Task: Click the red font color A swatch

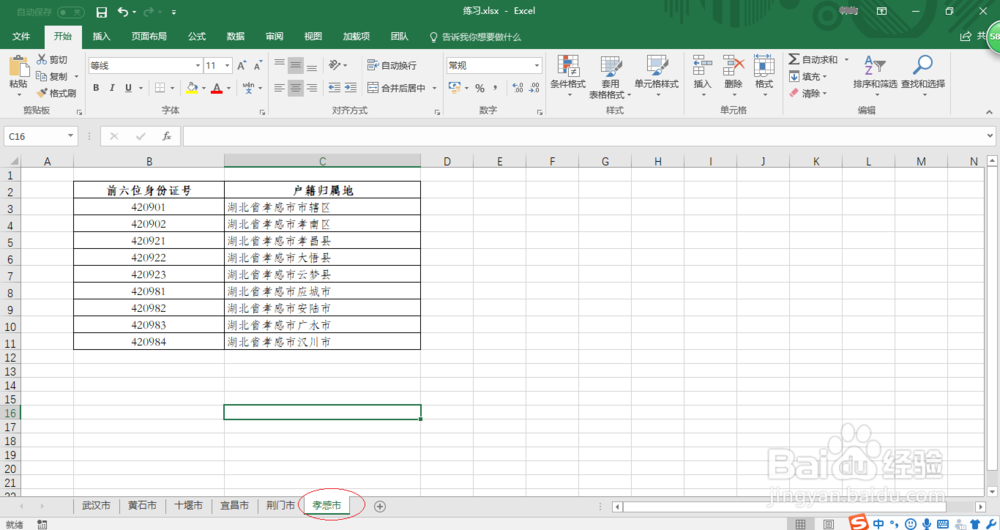Action: [x=217, y=88]
